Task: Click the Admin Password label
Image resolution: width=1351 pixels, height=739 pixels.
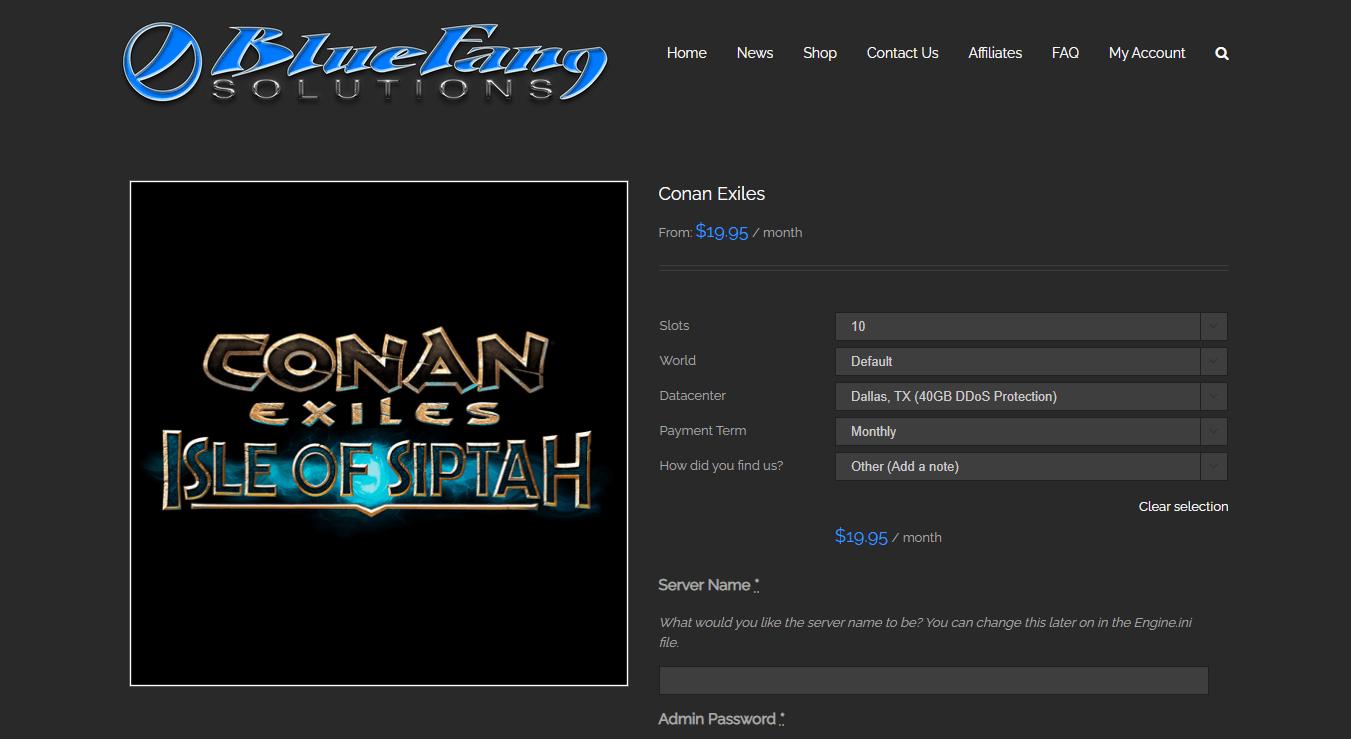Action: 721,719
